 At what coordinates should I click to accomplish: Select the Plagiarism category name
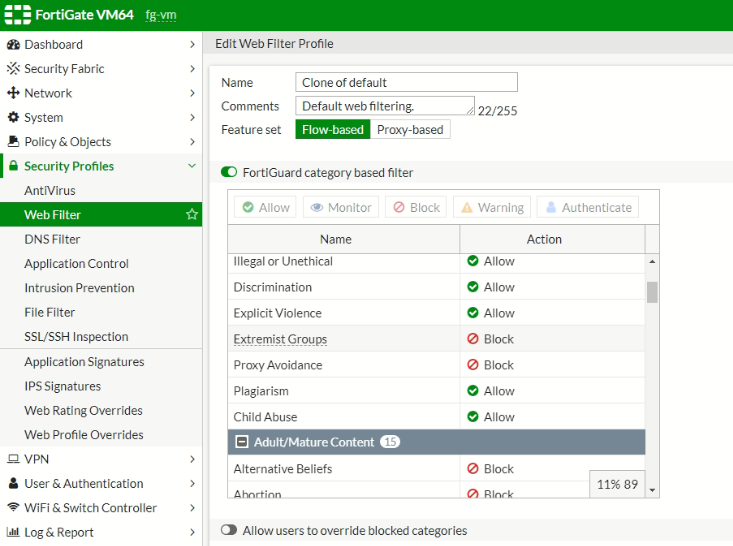261,391
